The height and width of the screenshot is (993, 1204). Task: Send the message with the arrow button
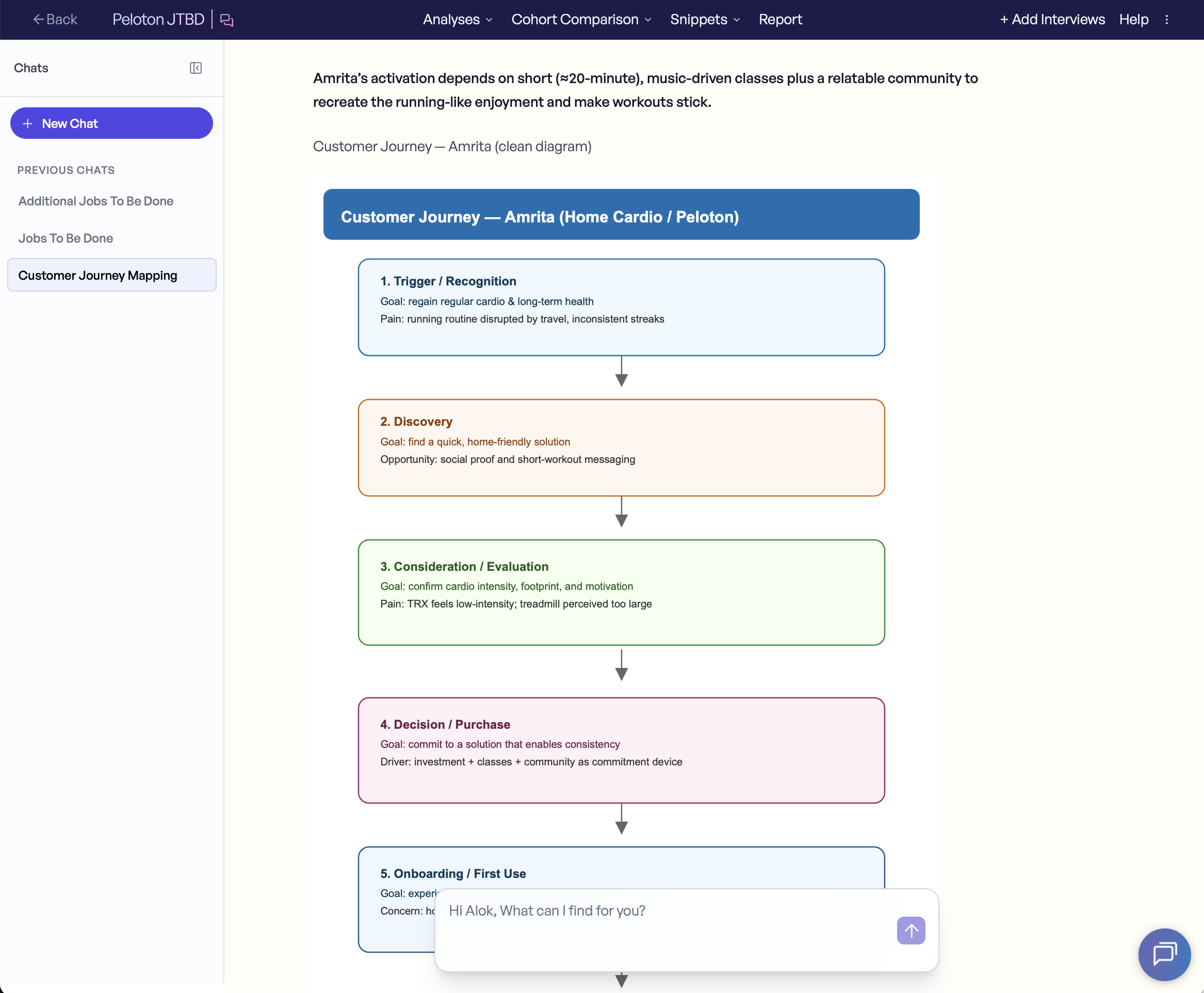click(912, 931)
